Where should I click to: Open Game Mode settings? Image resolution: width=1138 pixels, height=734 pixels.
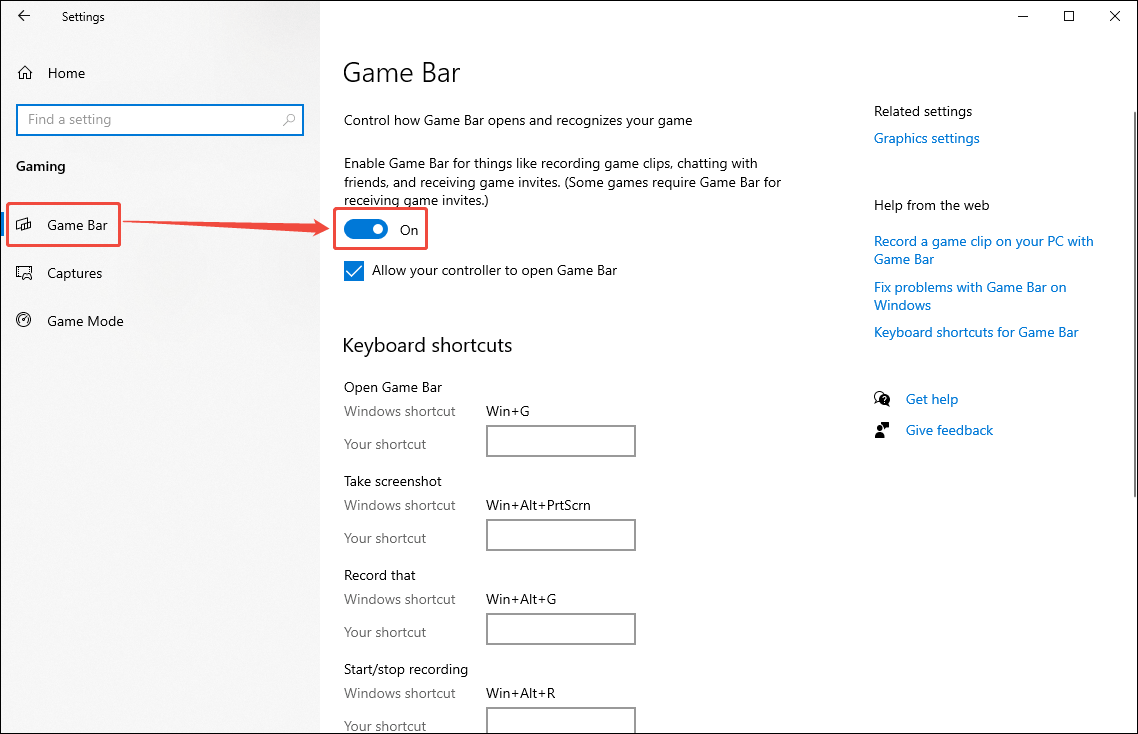(x=85, y=321)
